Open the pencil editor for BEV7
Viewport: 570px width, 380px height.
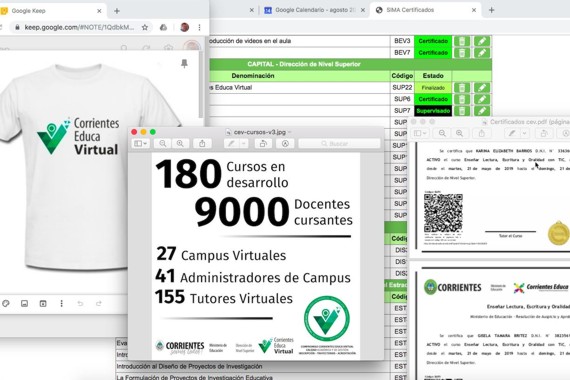[x=482, y=53]
